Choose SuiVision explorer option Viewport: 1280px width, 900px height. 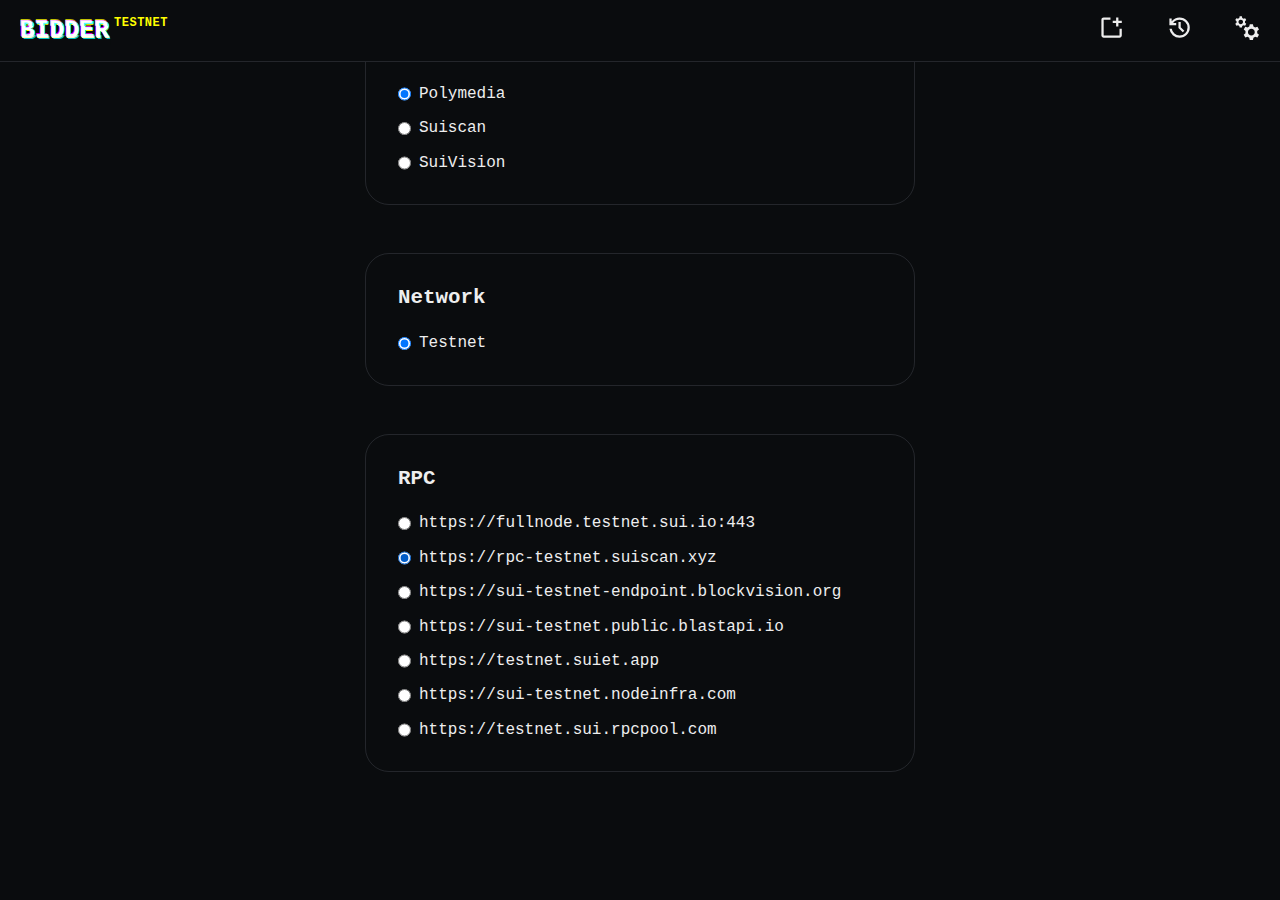coord(405,163)
